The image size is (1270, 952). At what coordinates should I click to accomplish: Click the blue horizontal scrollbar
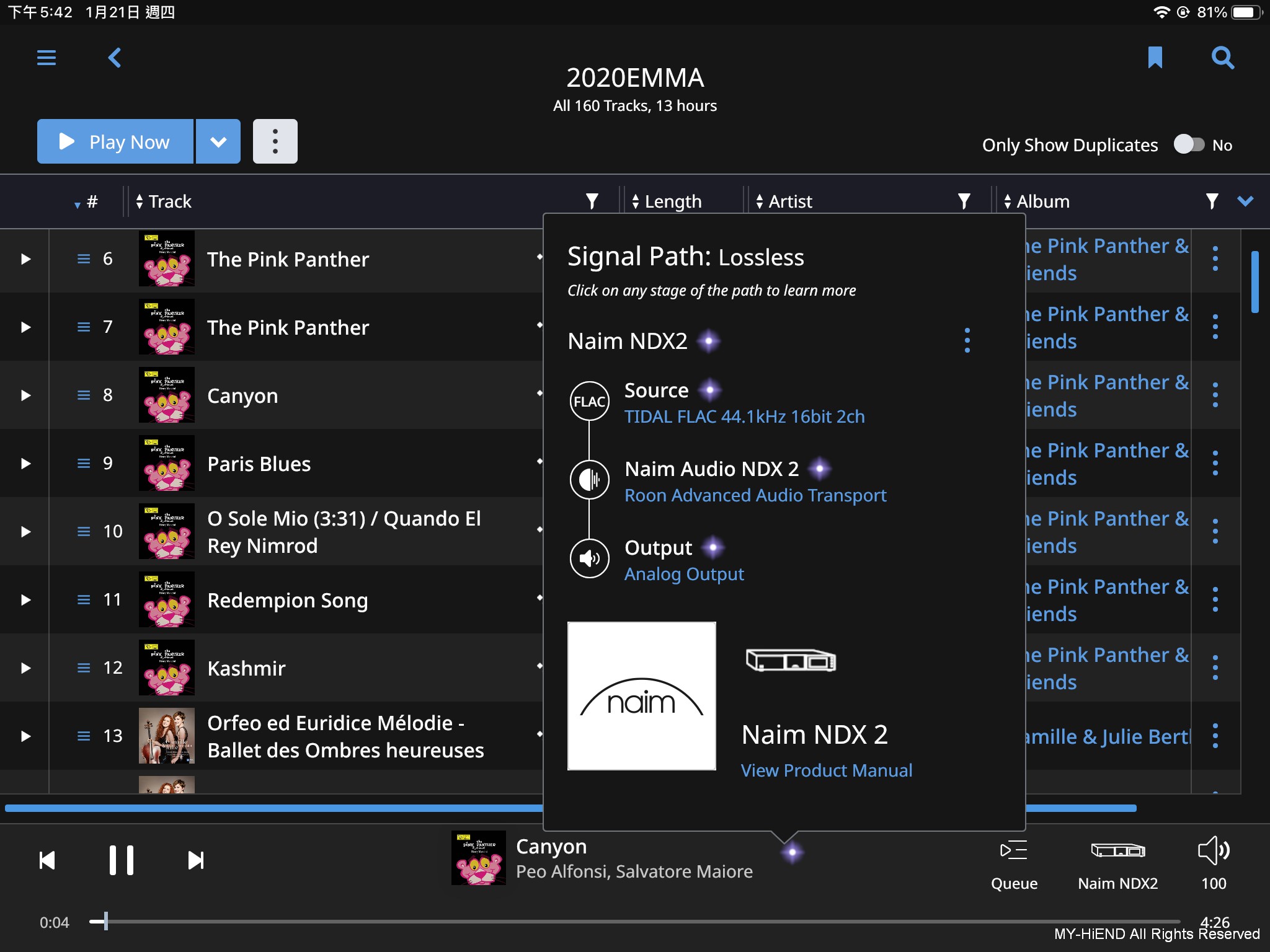571,808
